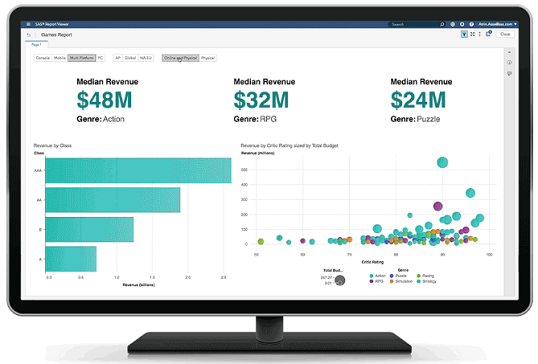Click the back arrow beside Games Report
The width and height of the screenshot is (538, 364).
point(29,35)
